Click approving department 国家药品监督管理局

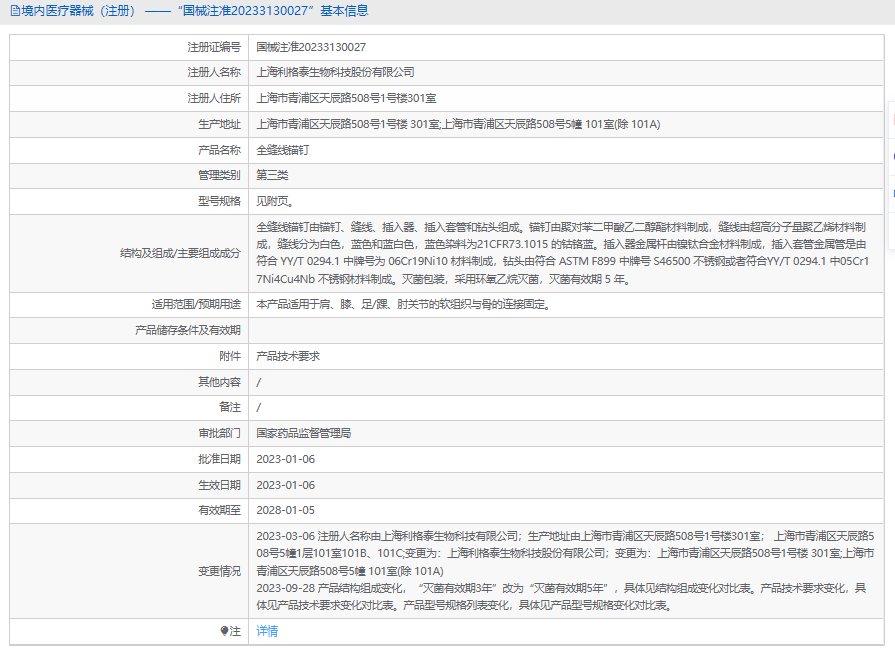click(303, 433)
